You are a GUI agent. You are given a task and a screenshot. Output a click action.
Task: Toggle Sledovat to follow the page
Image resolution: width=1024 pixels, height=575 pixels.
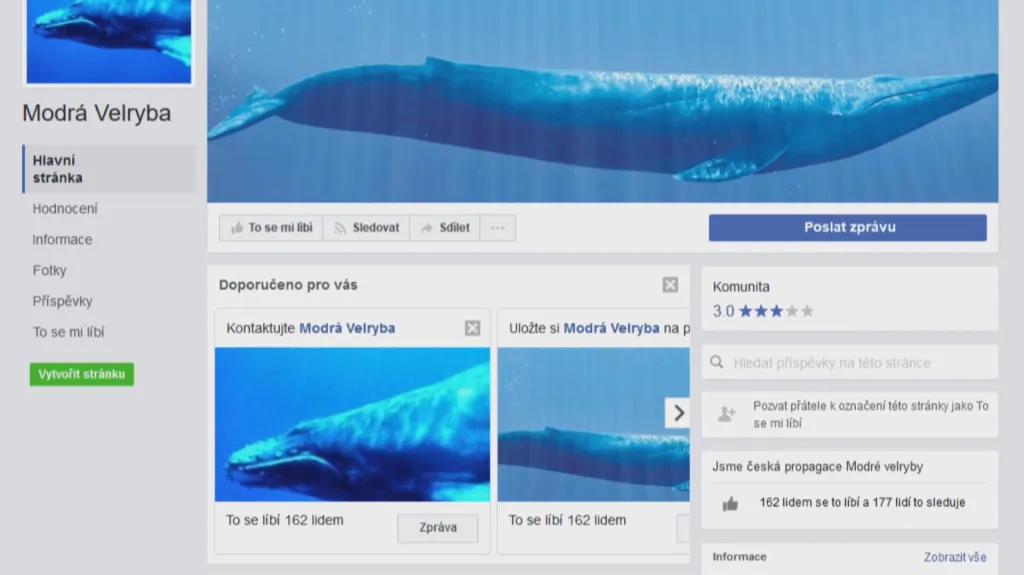pyautogui.click(x=366, y=228)
